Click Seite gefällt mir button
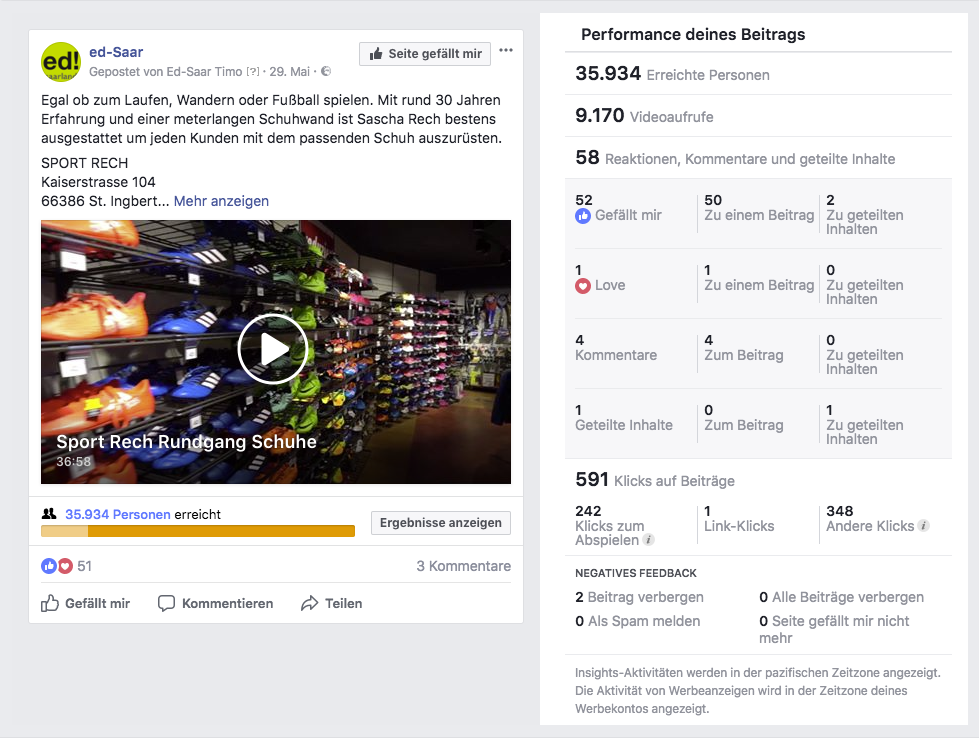This screenshot has height=738, width=979. pos(425,54)
